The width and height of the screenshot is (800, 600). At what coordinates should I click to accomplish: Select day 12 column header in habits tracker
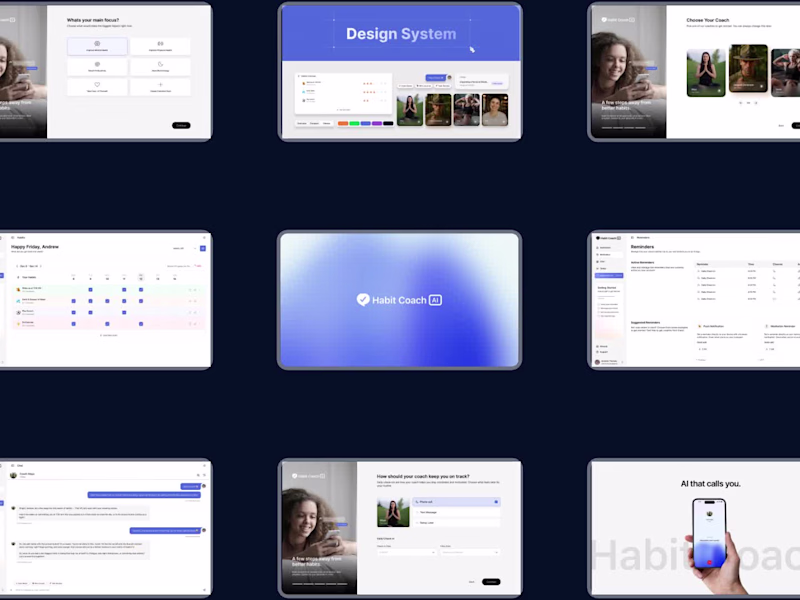(x=141, y=277)
